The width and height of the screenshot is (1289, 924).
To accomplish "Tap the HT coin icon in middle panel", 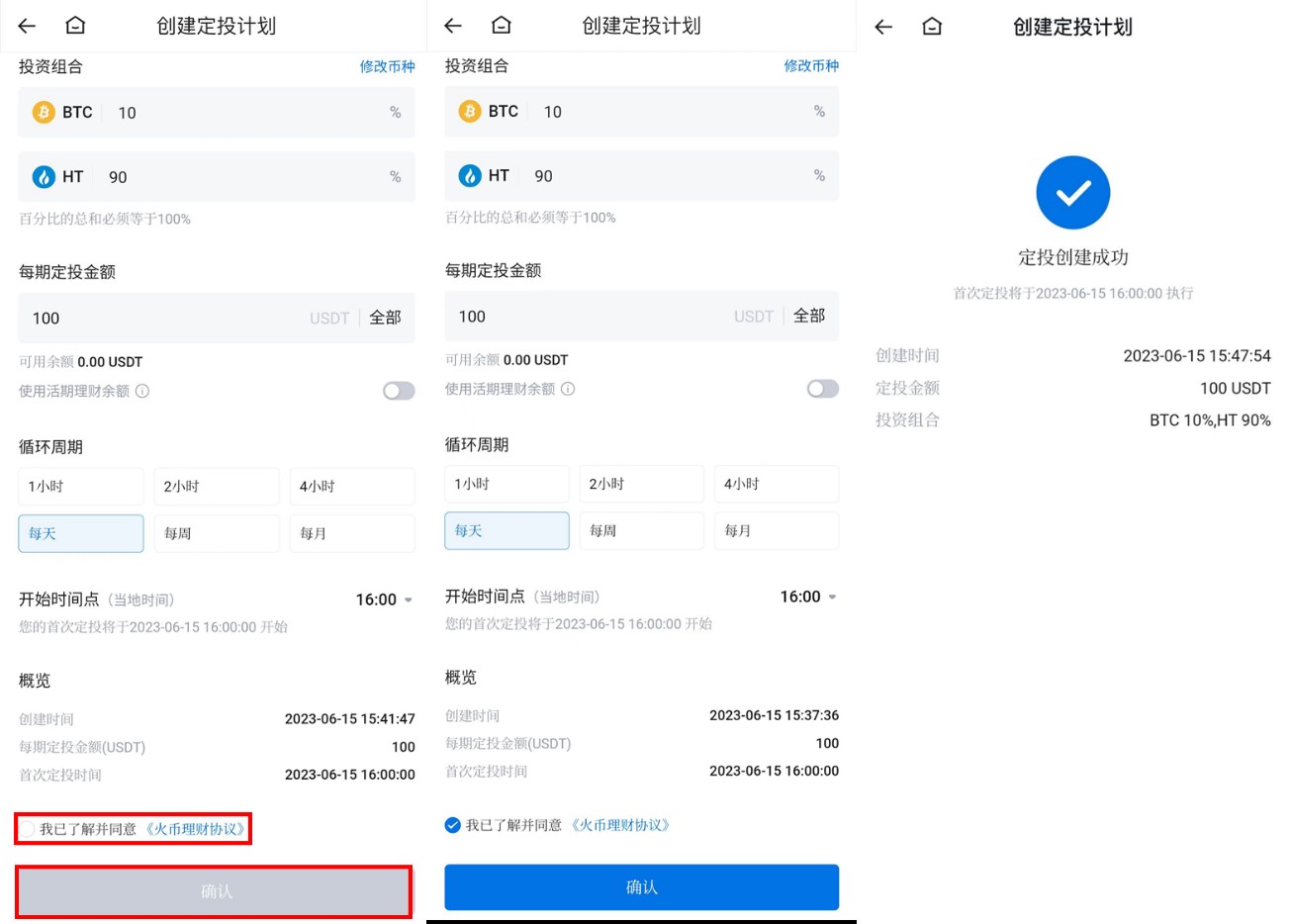I will coord(470,176).
